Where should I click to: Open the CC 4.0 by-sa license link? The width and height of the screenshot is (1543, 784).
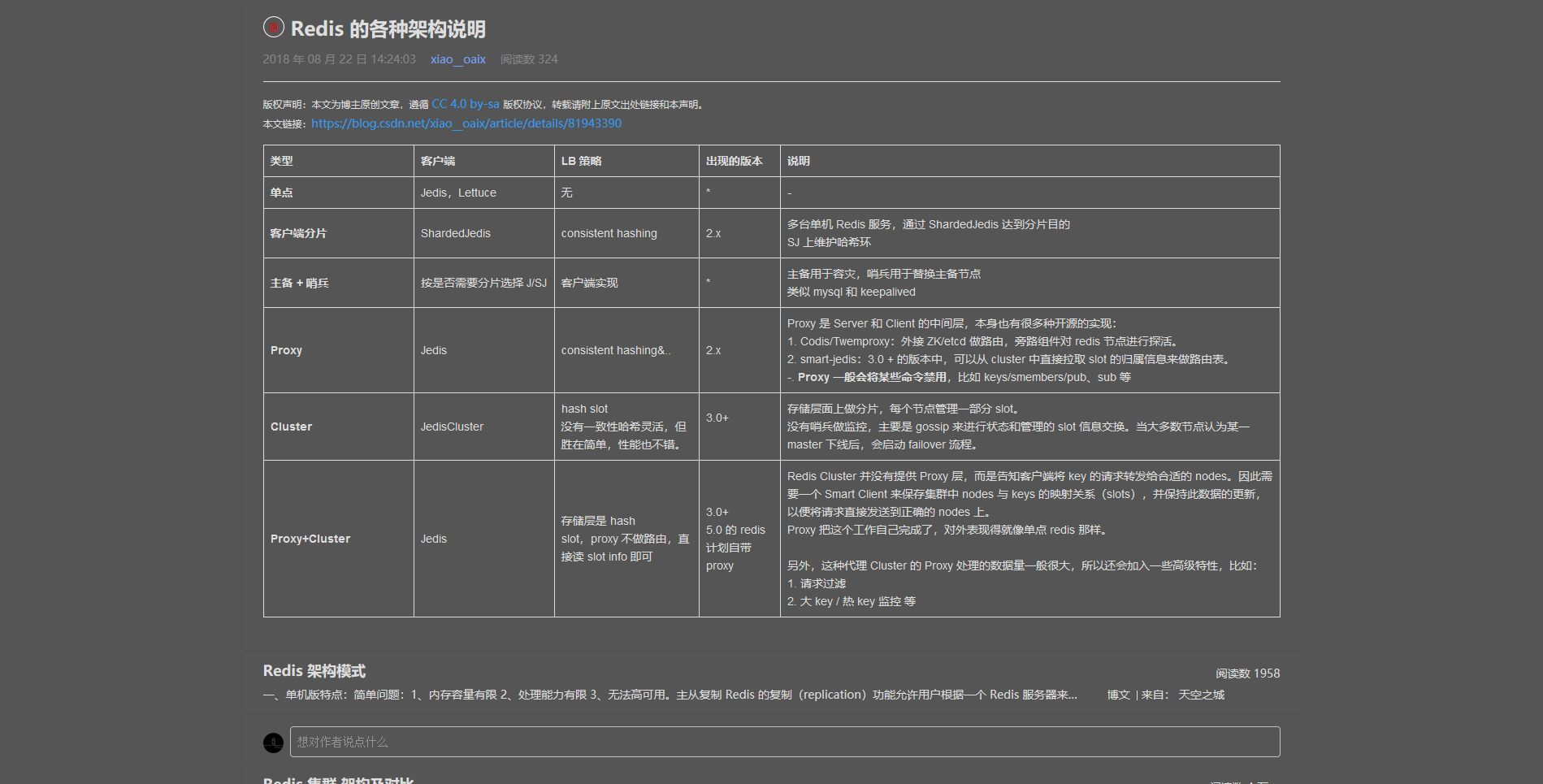pos(466,104)
